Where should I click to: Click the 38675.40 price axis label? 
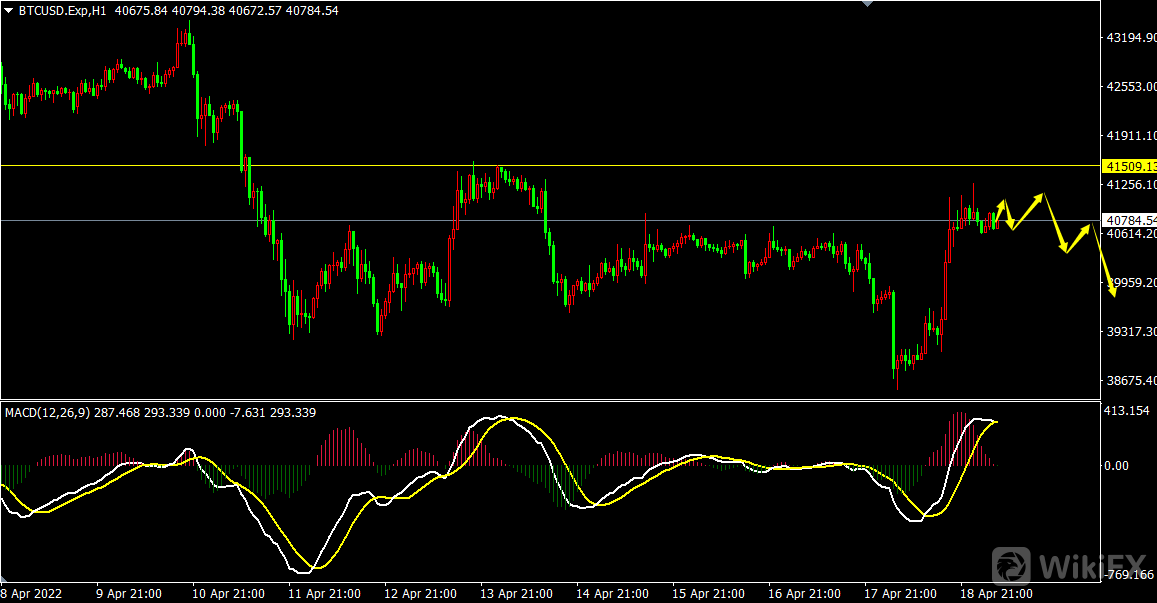(1131, 381)
